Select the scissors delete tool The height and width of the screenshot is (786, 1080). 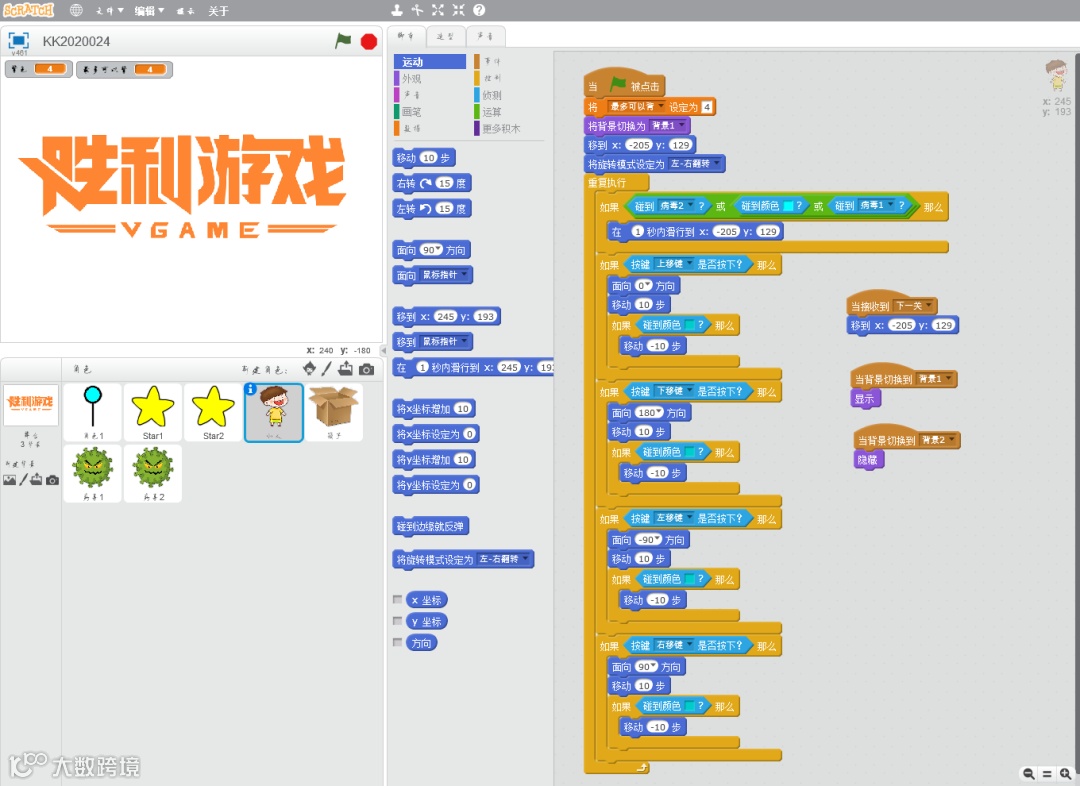pyautogui.click(x=417, y=10)
